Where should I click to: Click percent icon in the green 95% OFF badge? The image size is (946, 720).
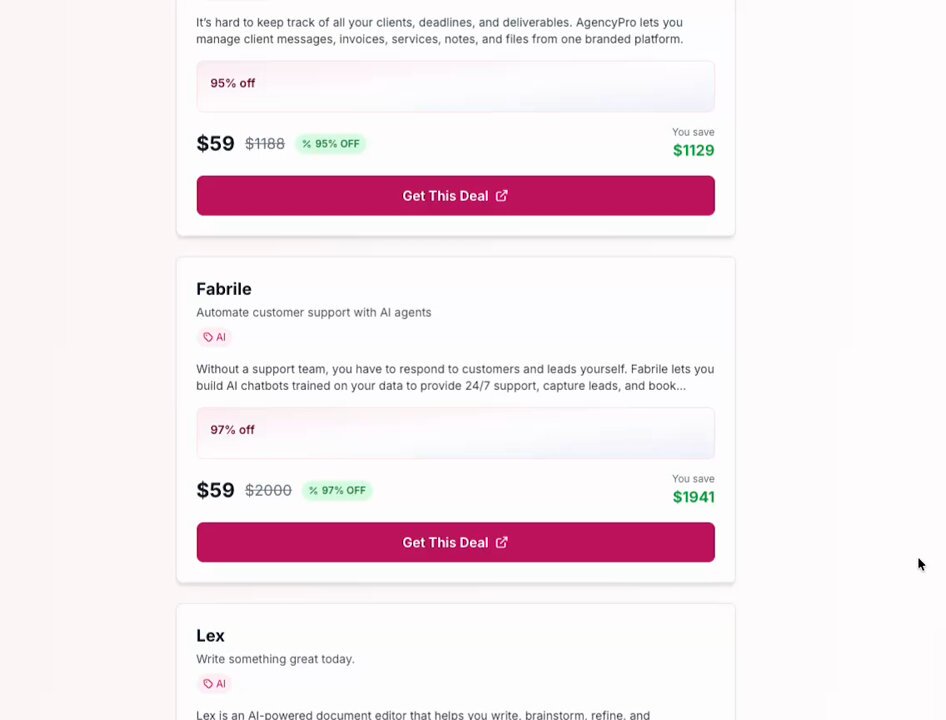307,144
